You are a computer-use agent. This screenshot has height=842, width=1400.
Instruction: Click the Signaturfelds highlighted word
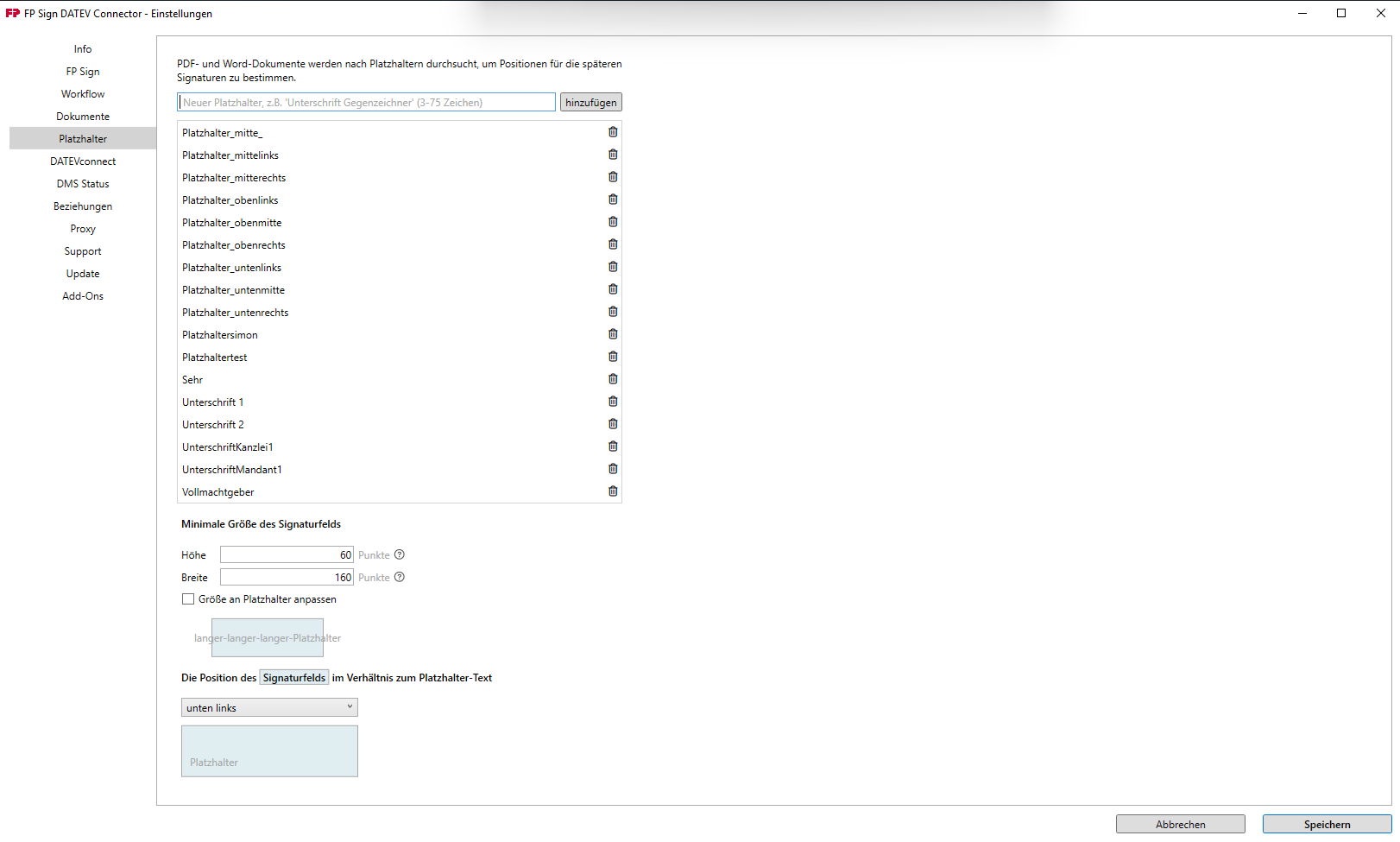[294, 678]
